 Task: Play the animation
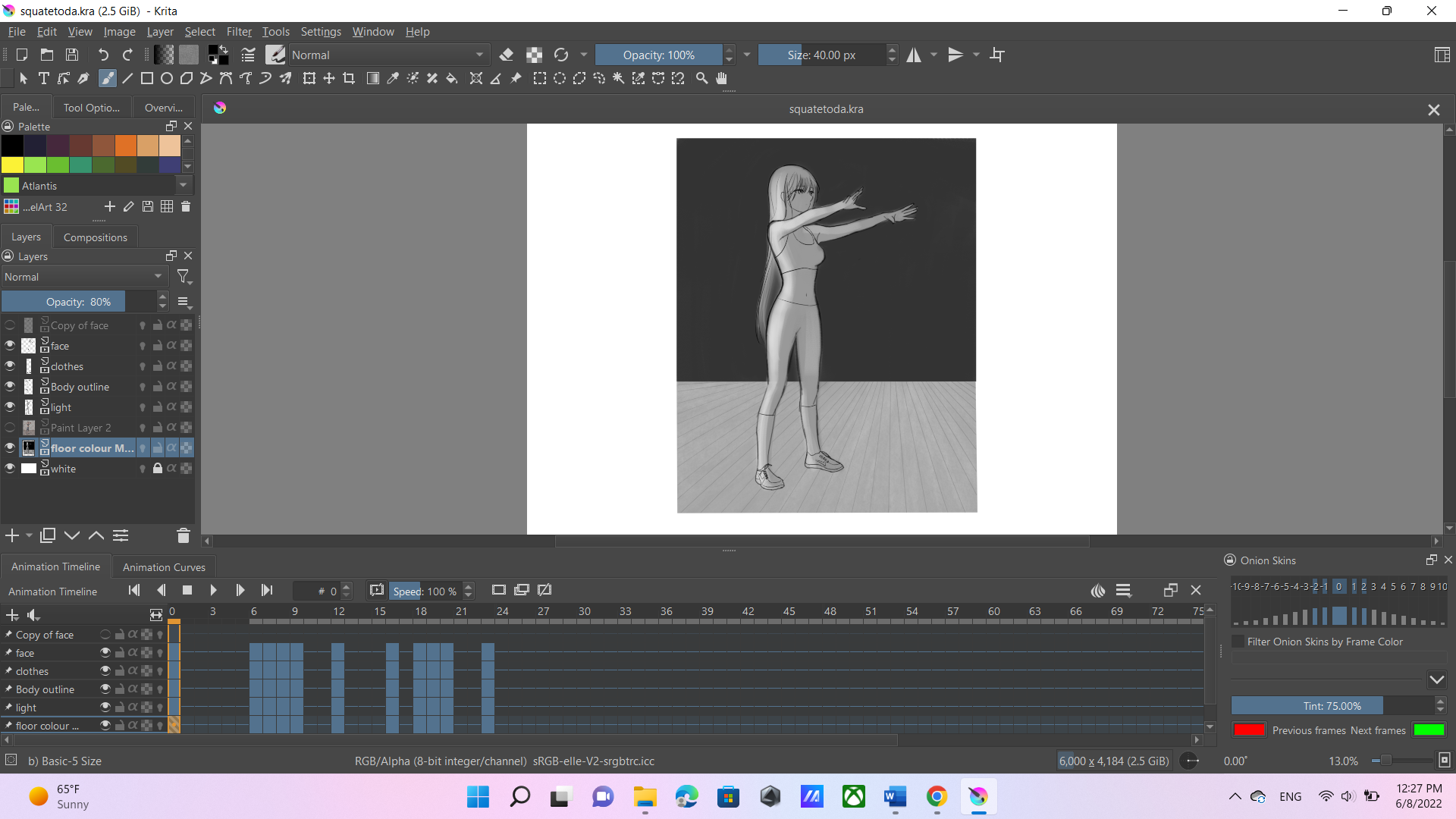[213, 590]
